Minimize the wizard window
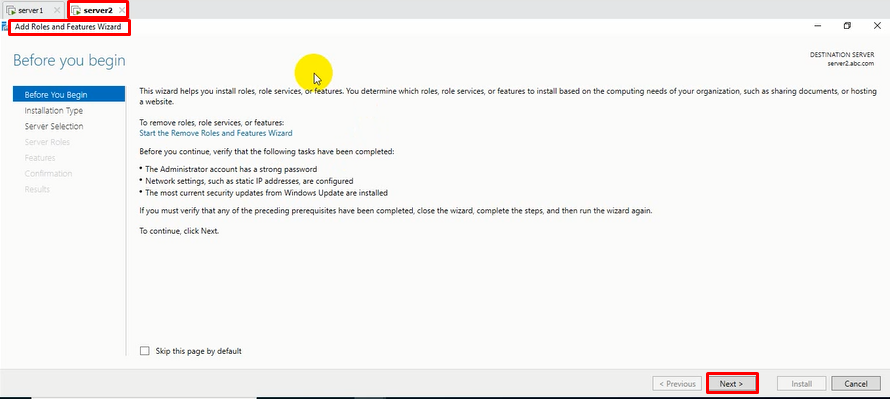Image resolution: width=890 pixels, height=399 pixels. [x=818, y=26]
